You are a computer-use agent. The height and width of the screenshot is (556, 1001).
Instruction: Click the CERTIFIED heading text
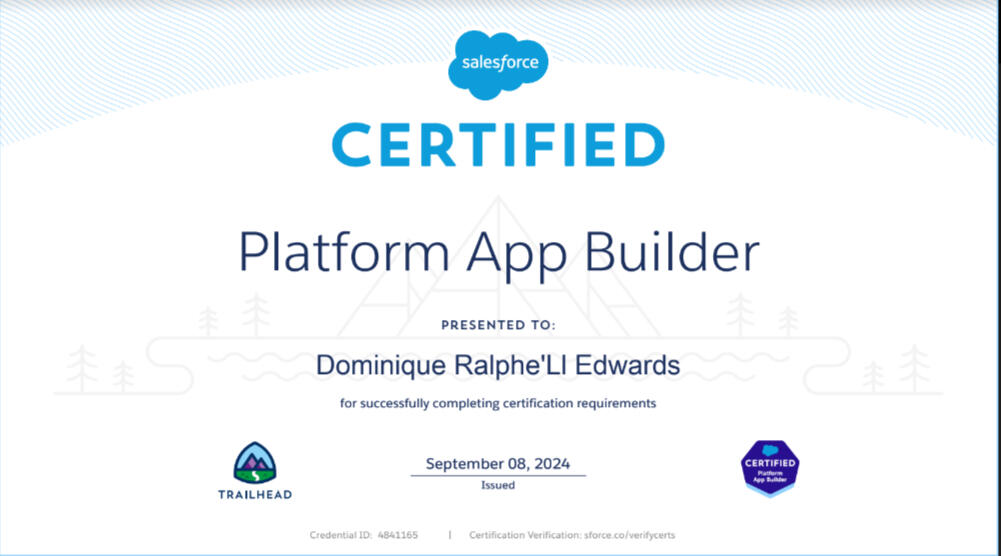(498, 146)
